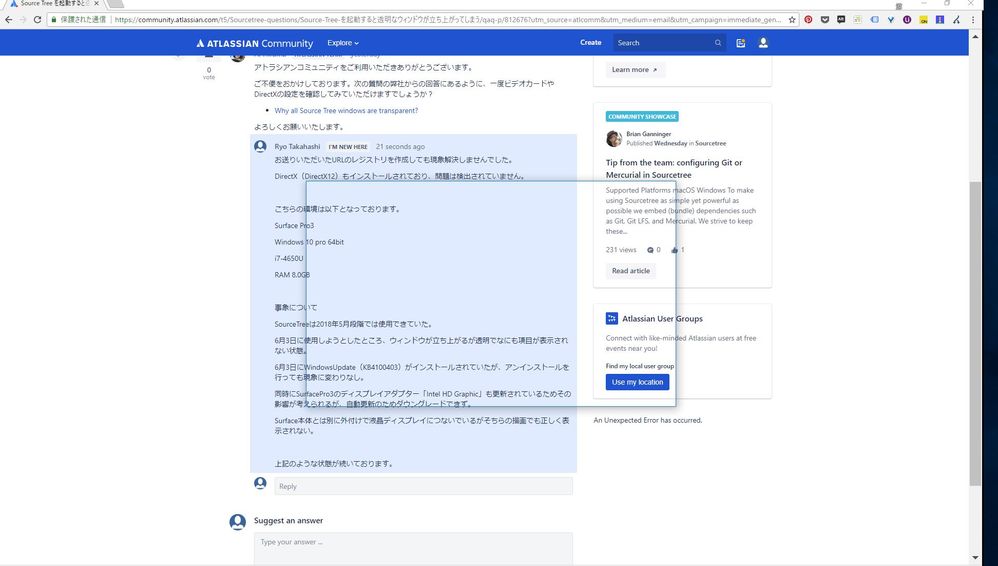Click the 'i7-4650U' line
The height and width of the screenshot is (566, 998).
(x=289, y=258)
